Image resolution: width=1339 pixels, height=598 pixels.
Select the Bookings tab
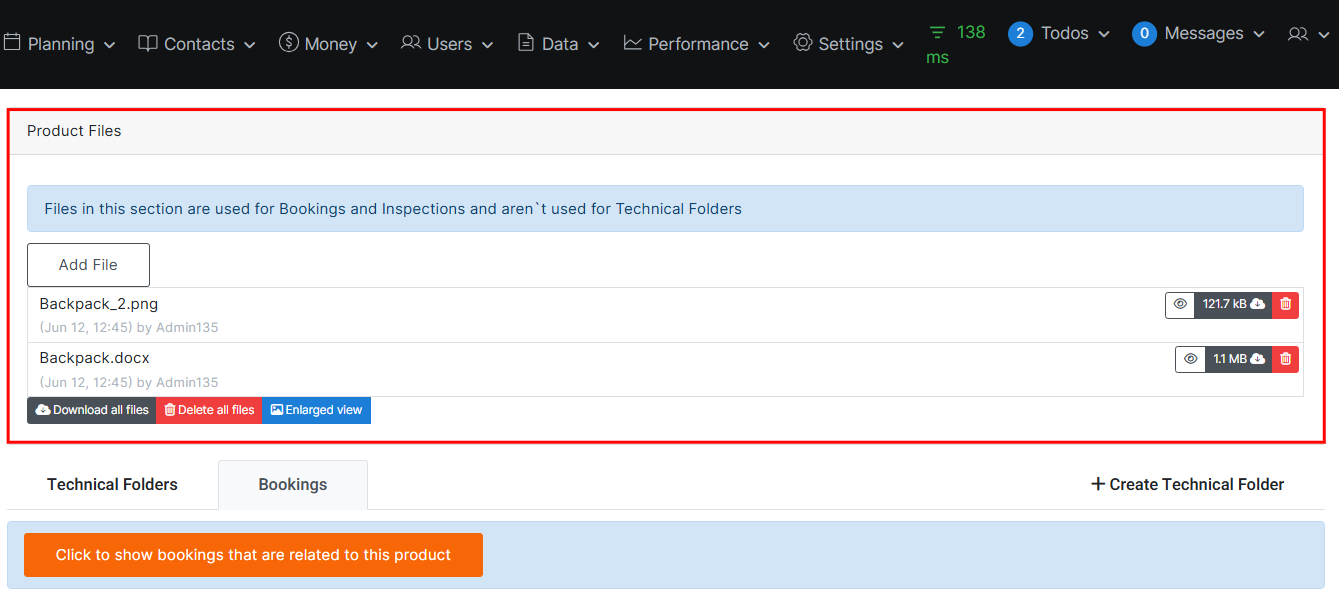pos(293,485)
